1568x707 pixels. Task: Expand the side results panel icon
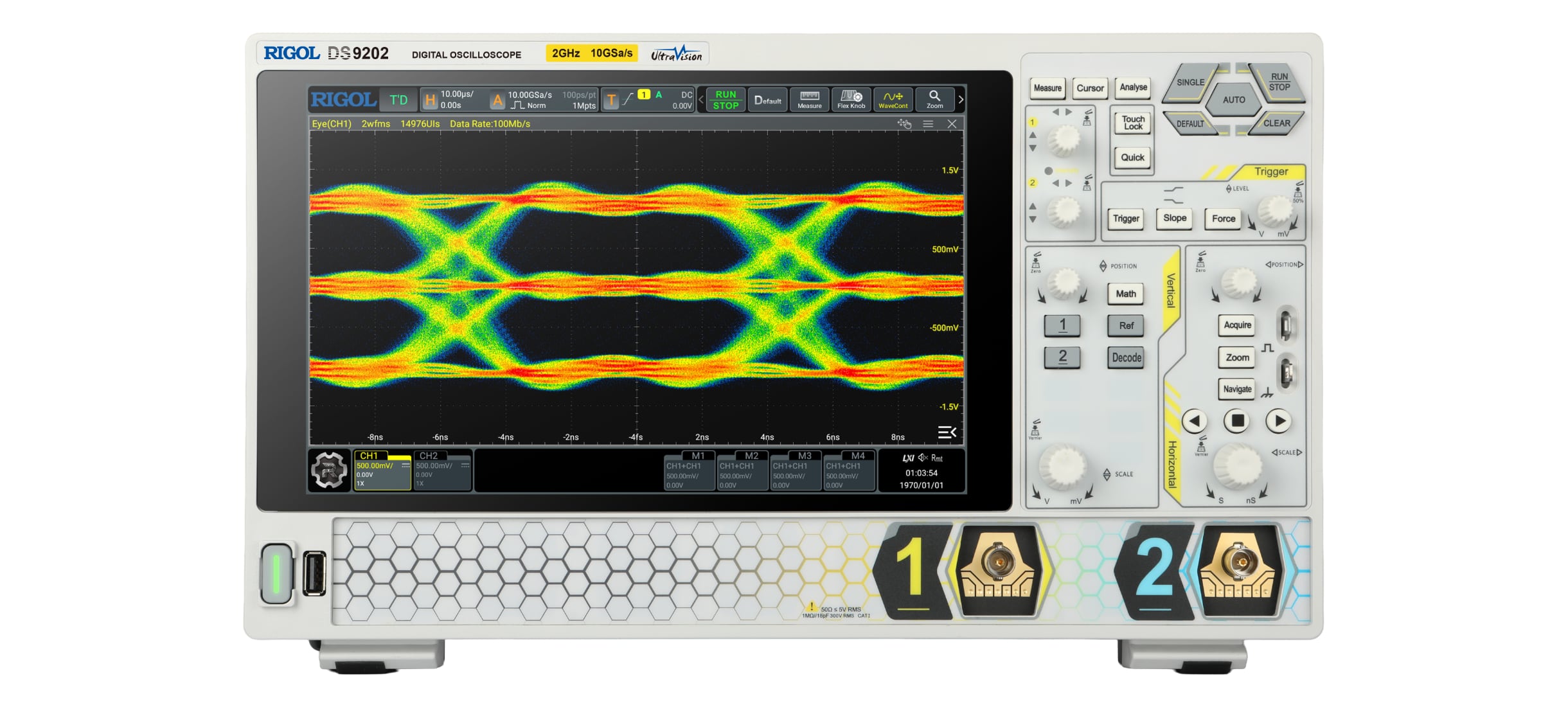tap(947, 432)
